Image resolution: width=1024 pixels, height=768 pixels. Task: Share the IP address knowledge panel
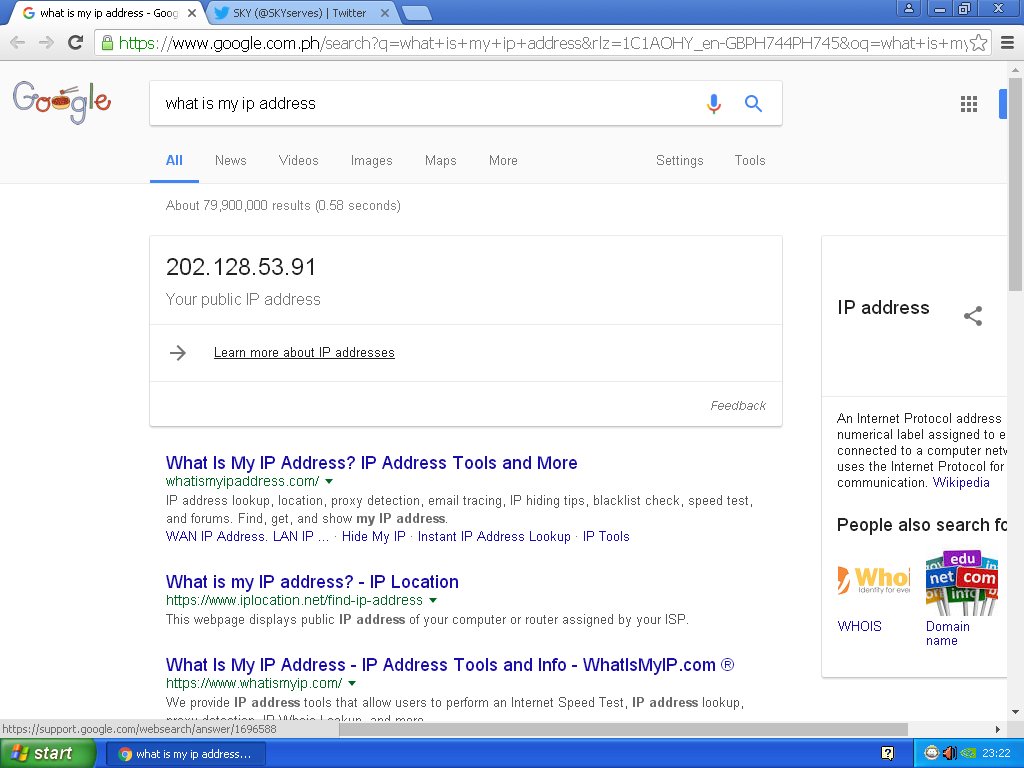972,316
